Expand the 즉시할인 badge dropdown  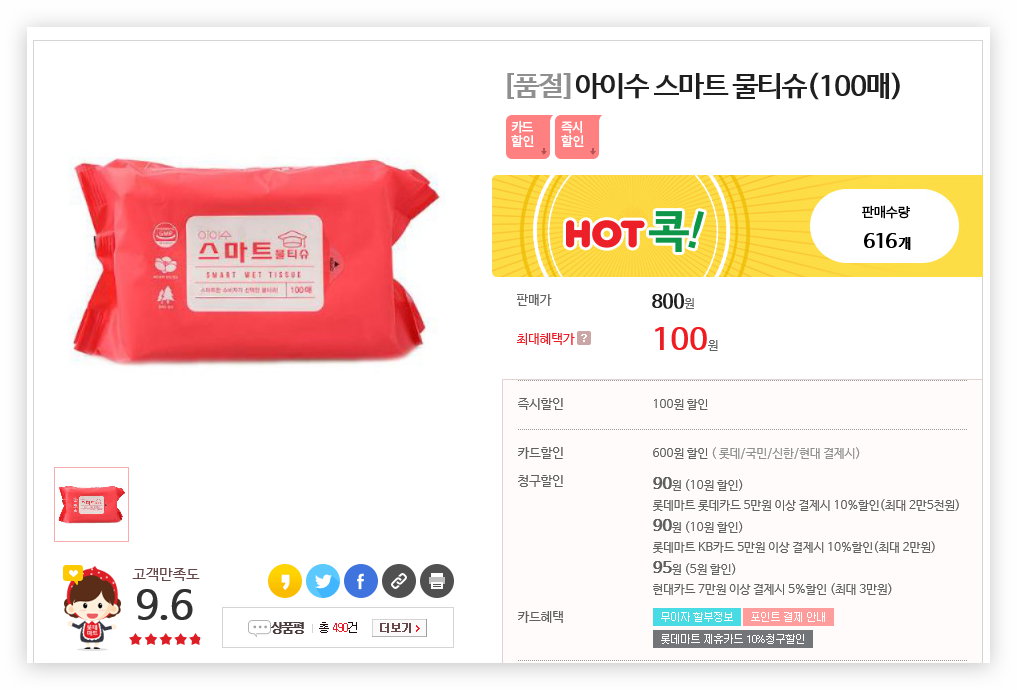click(577, 137)
